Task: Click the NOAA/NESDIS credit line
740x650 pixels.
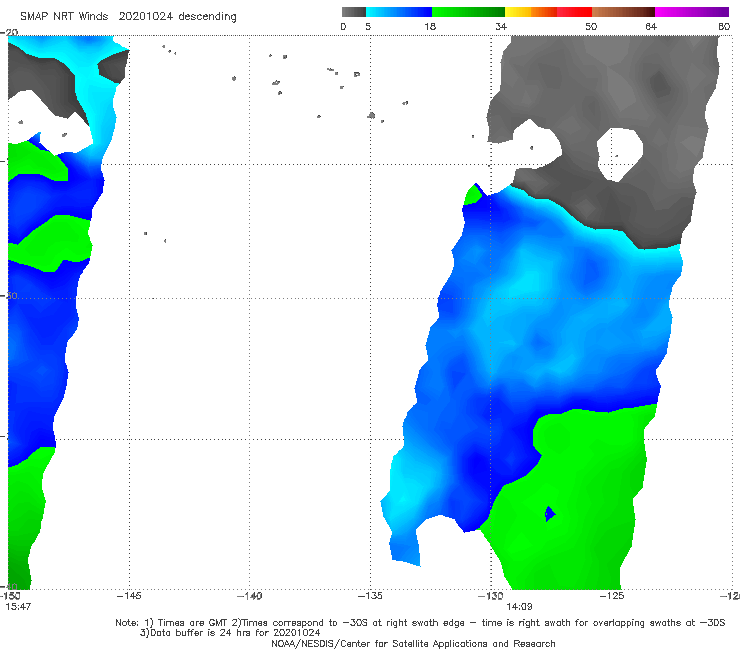Action: [x=413, y=643]
